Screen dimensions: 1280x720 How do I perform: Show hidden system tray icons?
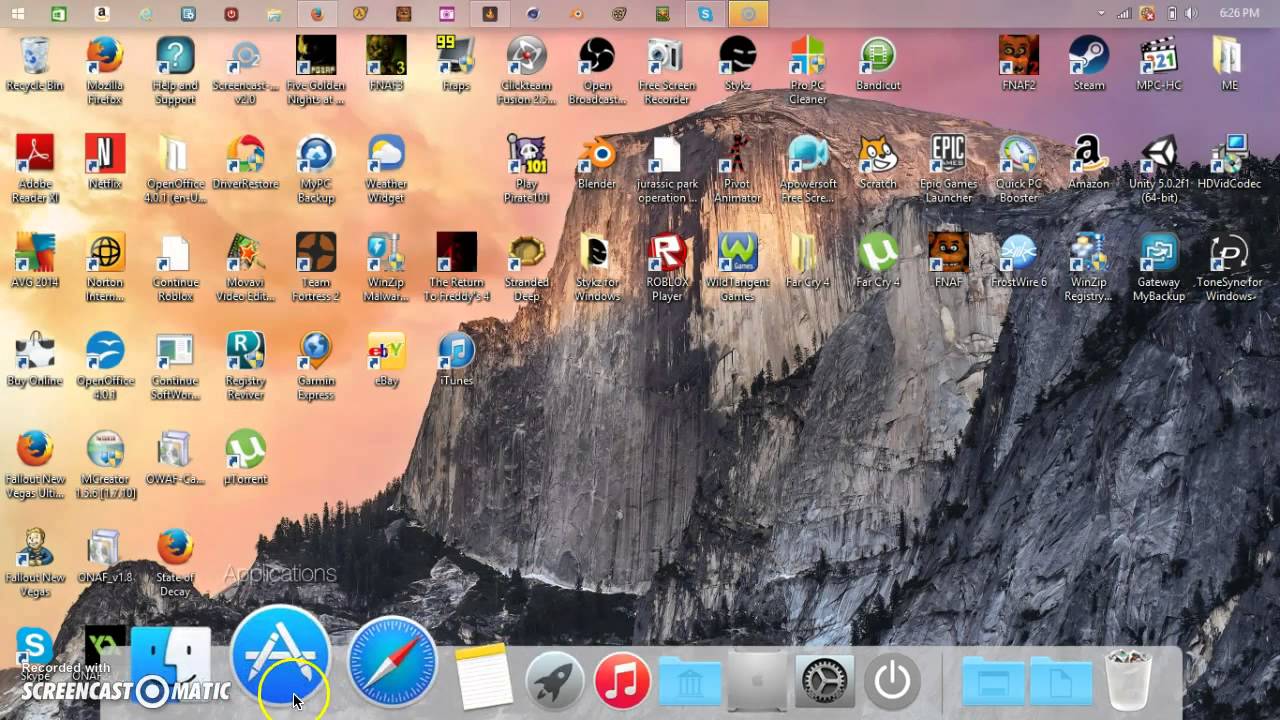pos(1102,14)
